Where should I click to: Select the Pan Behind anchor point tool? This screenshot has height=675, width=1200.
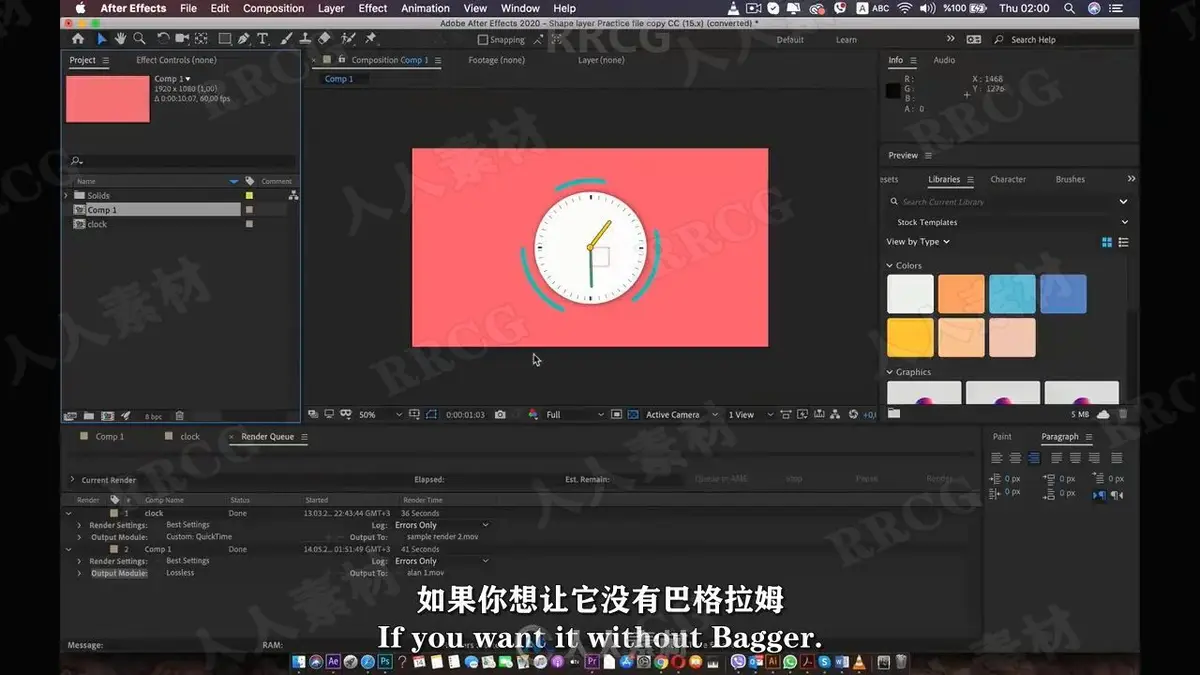point(201,39)
